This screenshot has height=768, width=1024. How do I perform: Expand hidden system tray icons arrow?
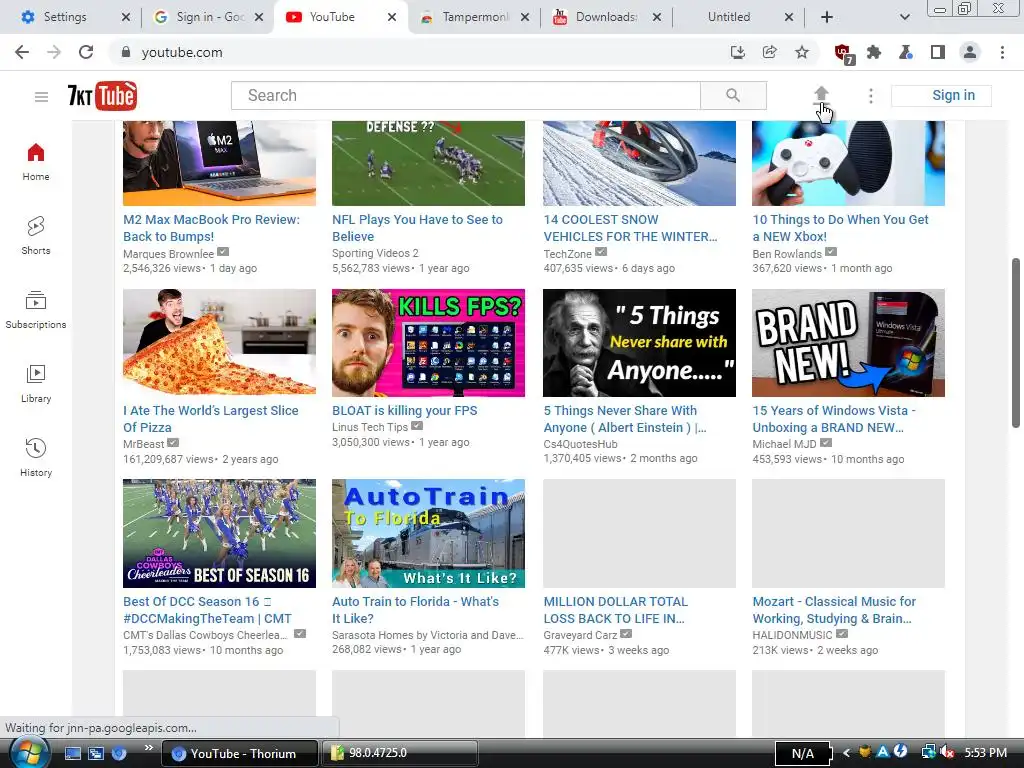tap(846, 753)
